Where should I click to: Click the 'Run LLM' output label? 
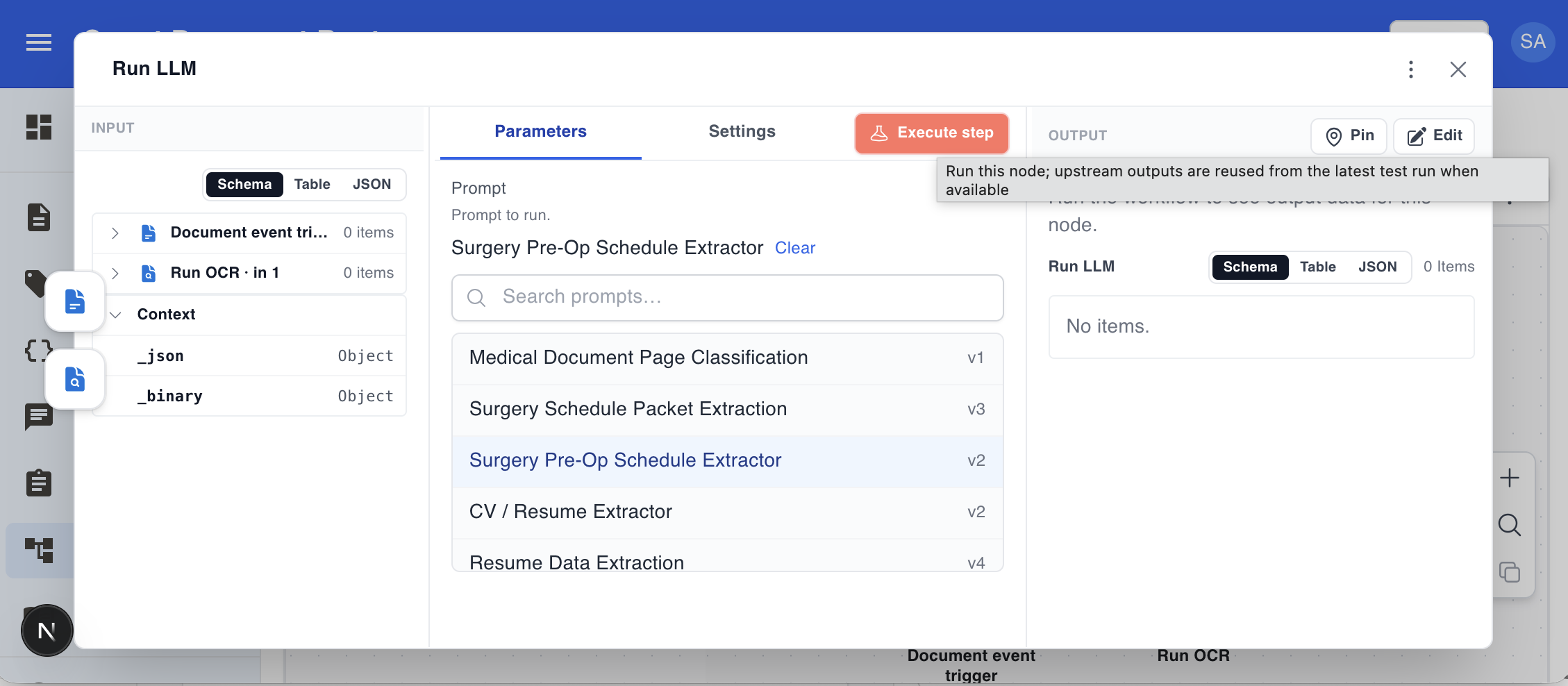[1081, 267]
